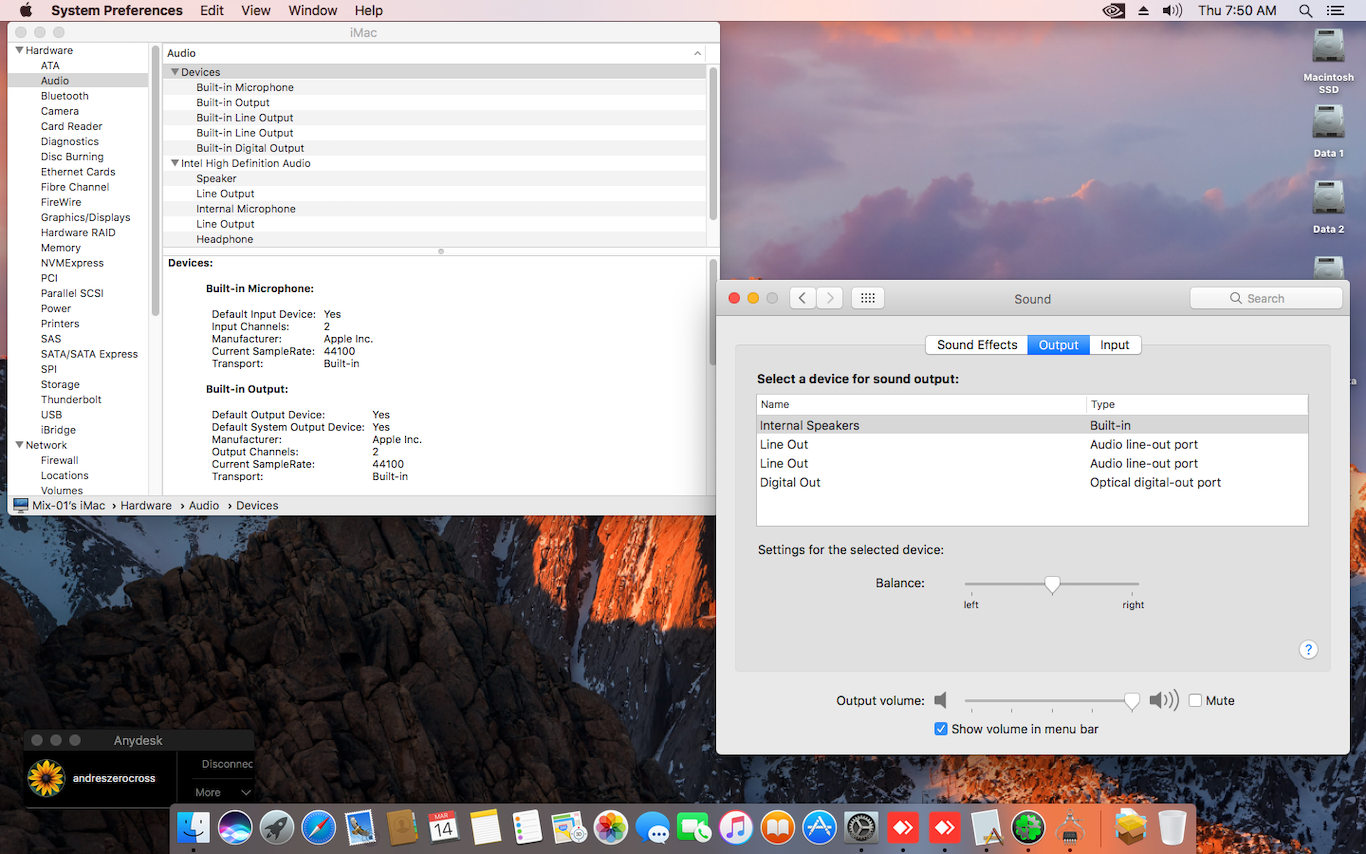The image size is (1366, 854).
Task: Enable the Mute checkbox
Action: pos(1195,701)
